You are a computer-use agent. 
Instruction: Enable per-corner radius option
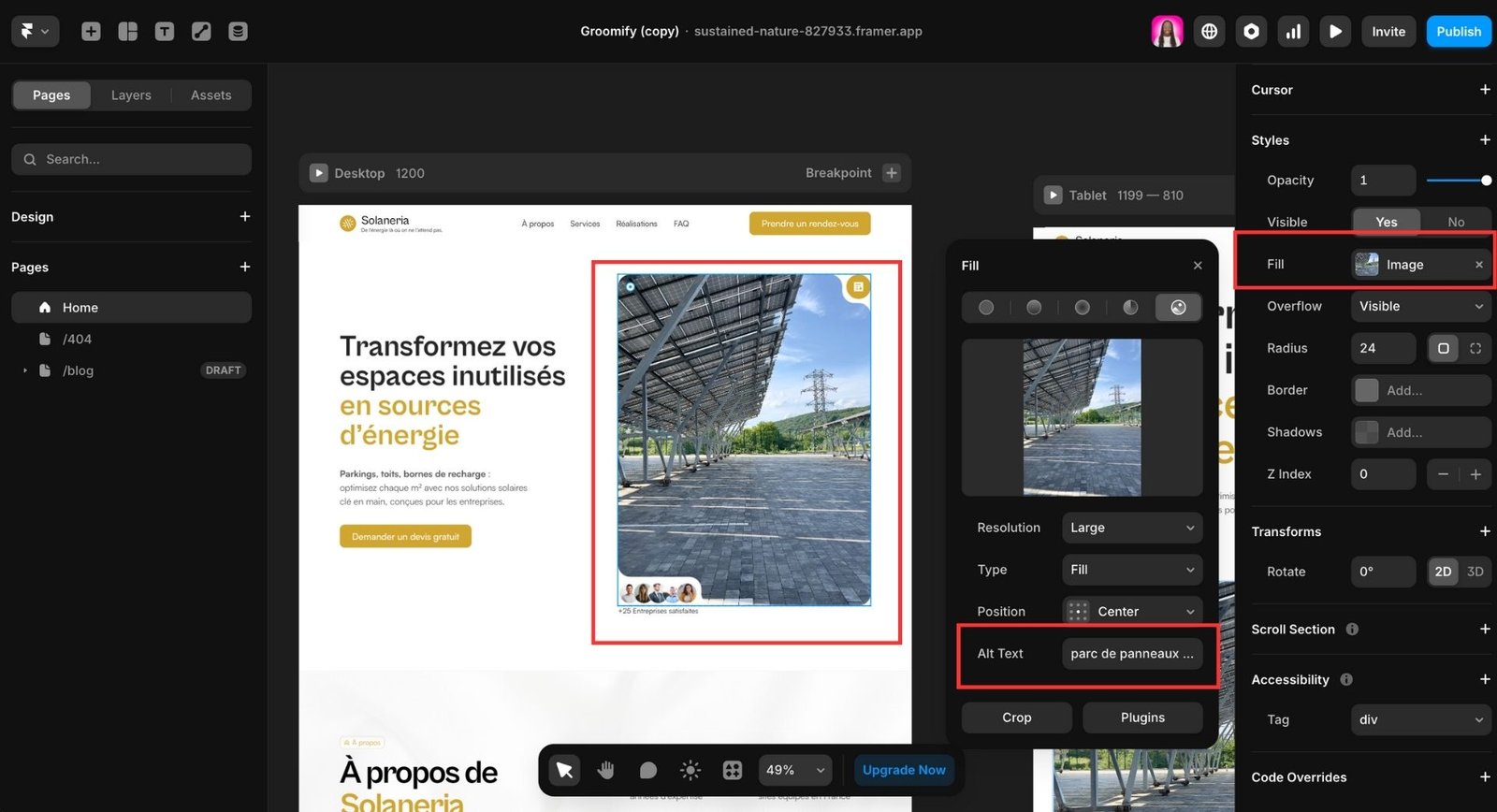click(x=1475, y=348)
